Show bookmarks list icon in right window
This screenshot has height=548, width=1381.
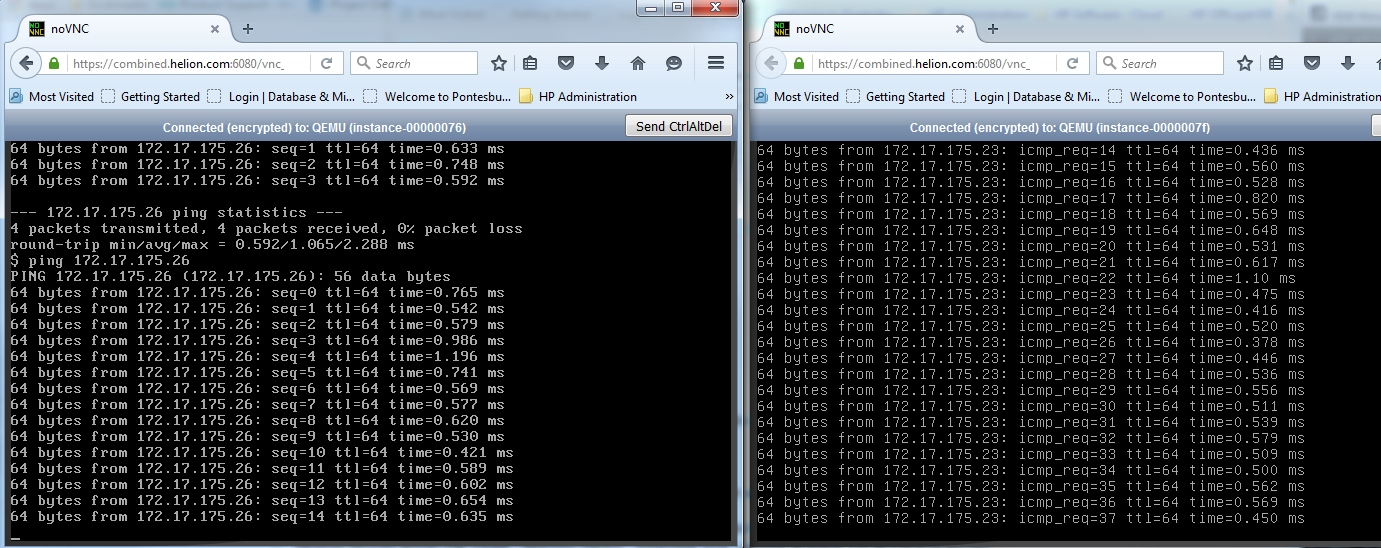(x=1277, y=63)
